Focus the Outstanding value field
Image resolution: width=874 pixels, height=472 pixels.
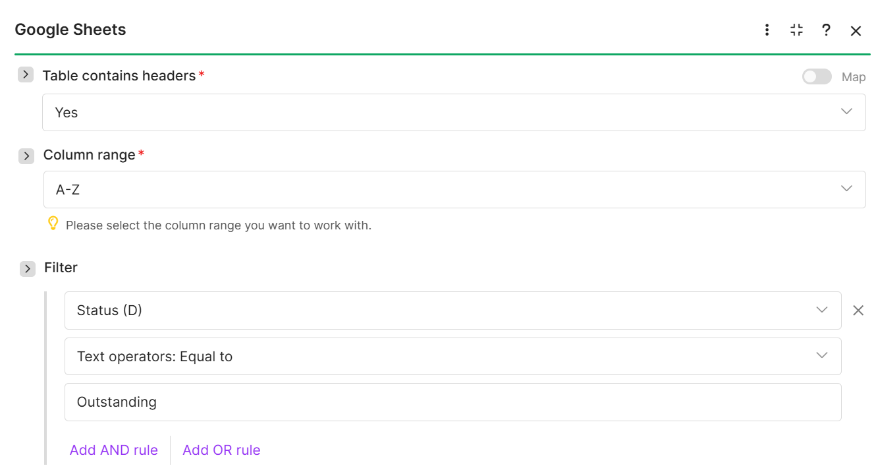pos(453,402)
